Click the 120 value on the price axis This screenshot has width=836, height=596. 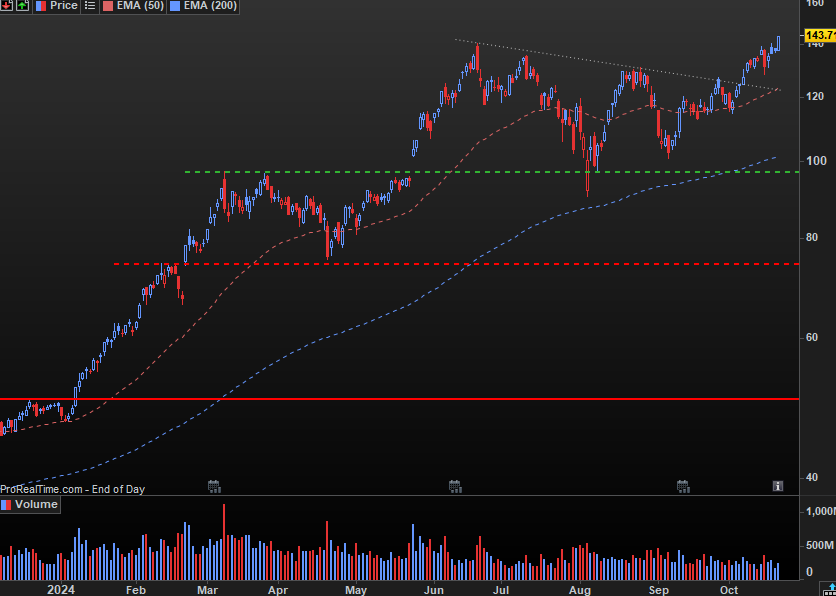click(815, 96)
